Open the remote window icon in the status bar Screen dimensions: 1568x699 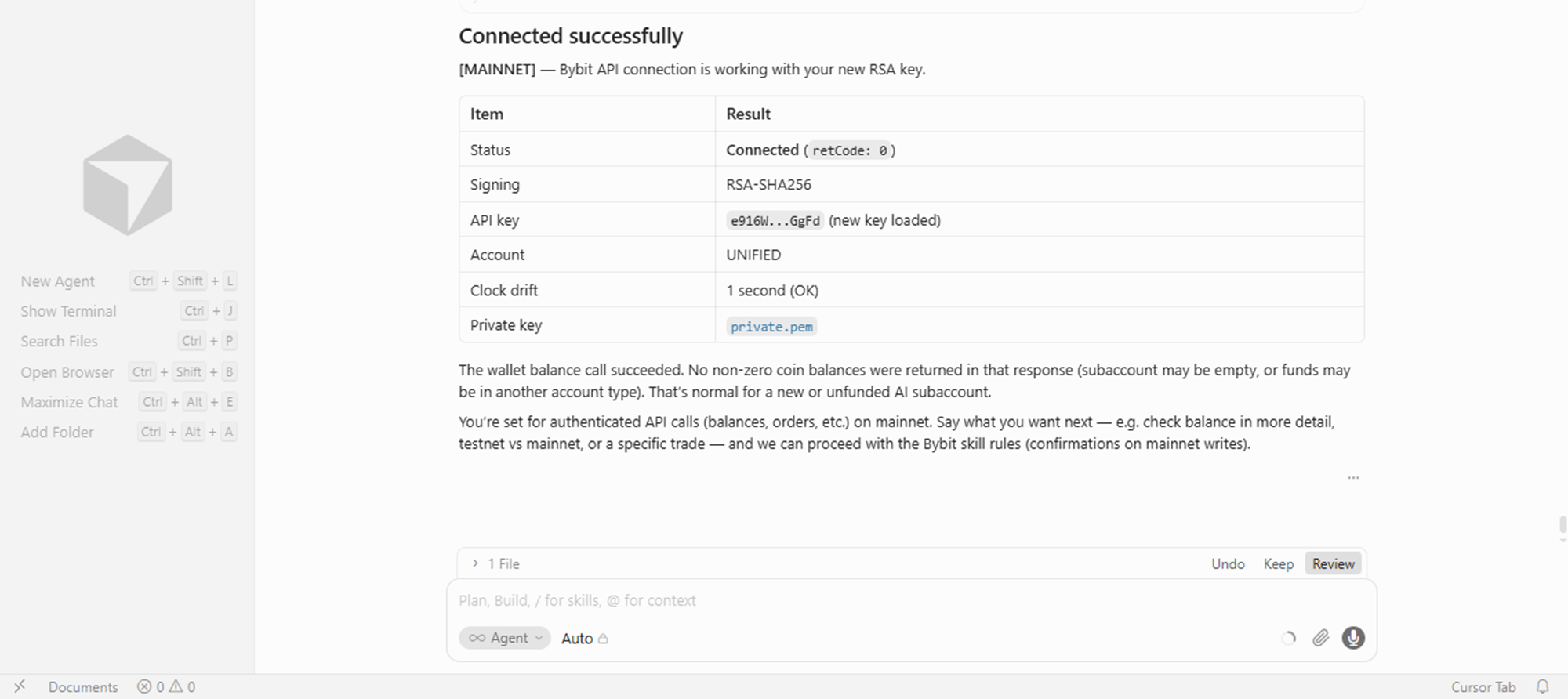coord(20,686)
